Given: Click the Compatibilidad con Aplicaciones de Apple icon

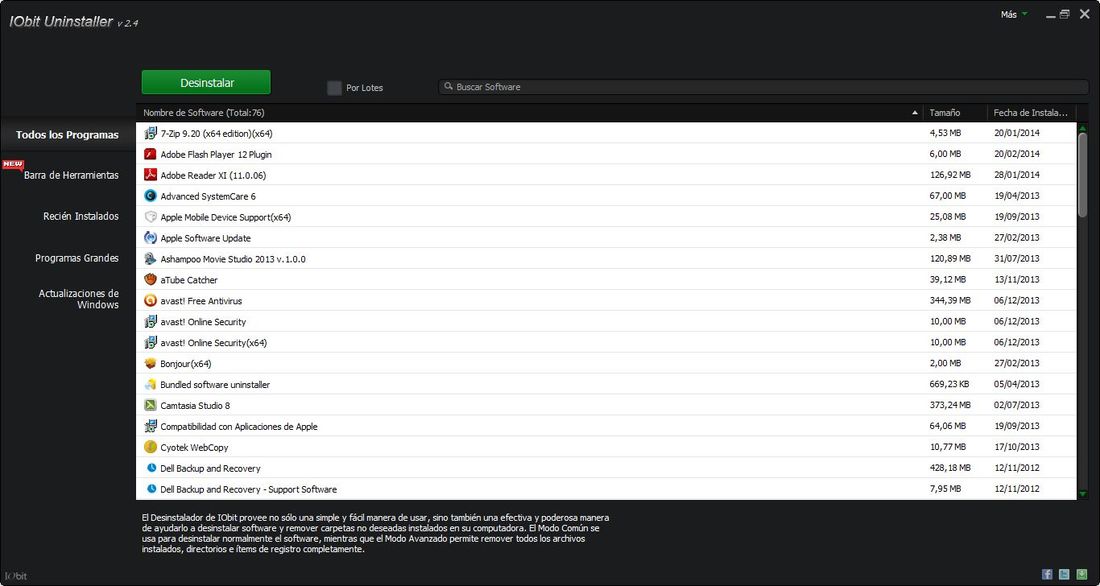Looking at the screenshot, I should [x=150, y=426].
